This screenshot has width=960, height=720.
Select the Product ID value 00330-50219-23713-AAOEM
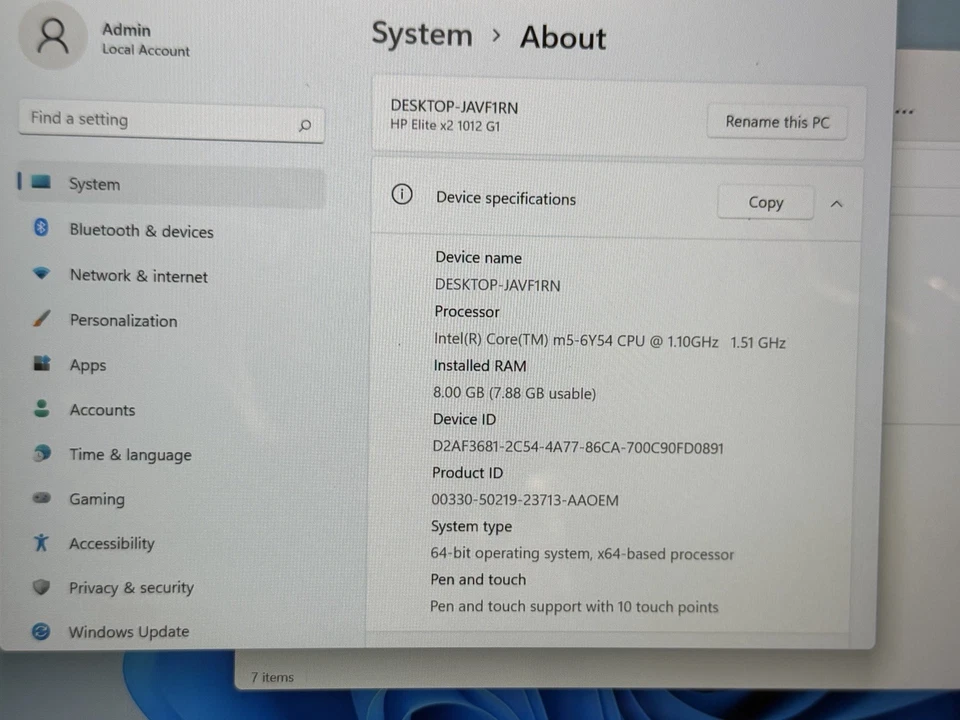pos(525,500)
